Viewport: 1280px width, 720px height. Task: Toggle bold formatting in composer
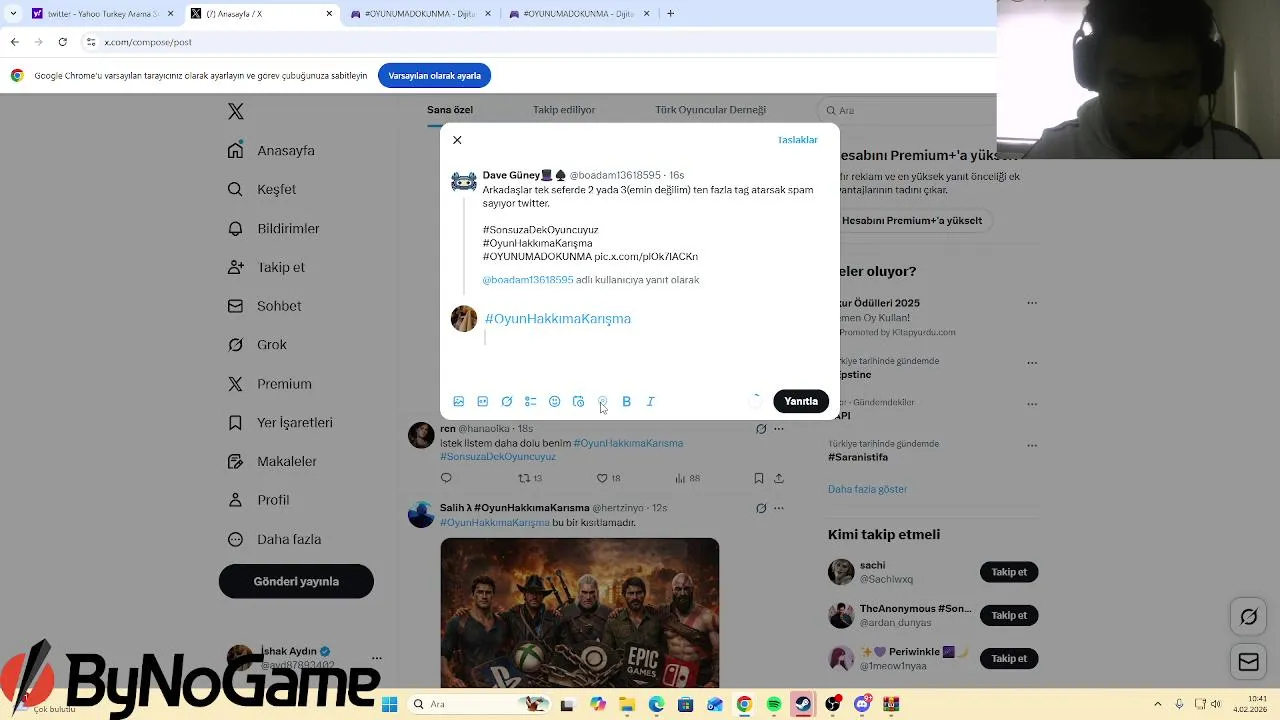point(627,401)
